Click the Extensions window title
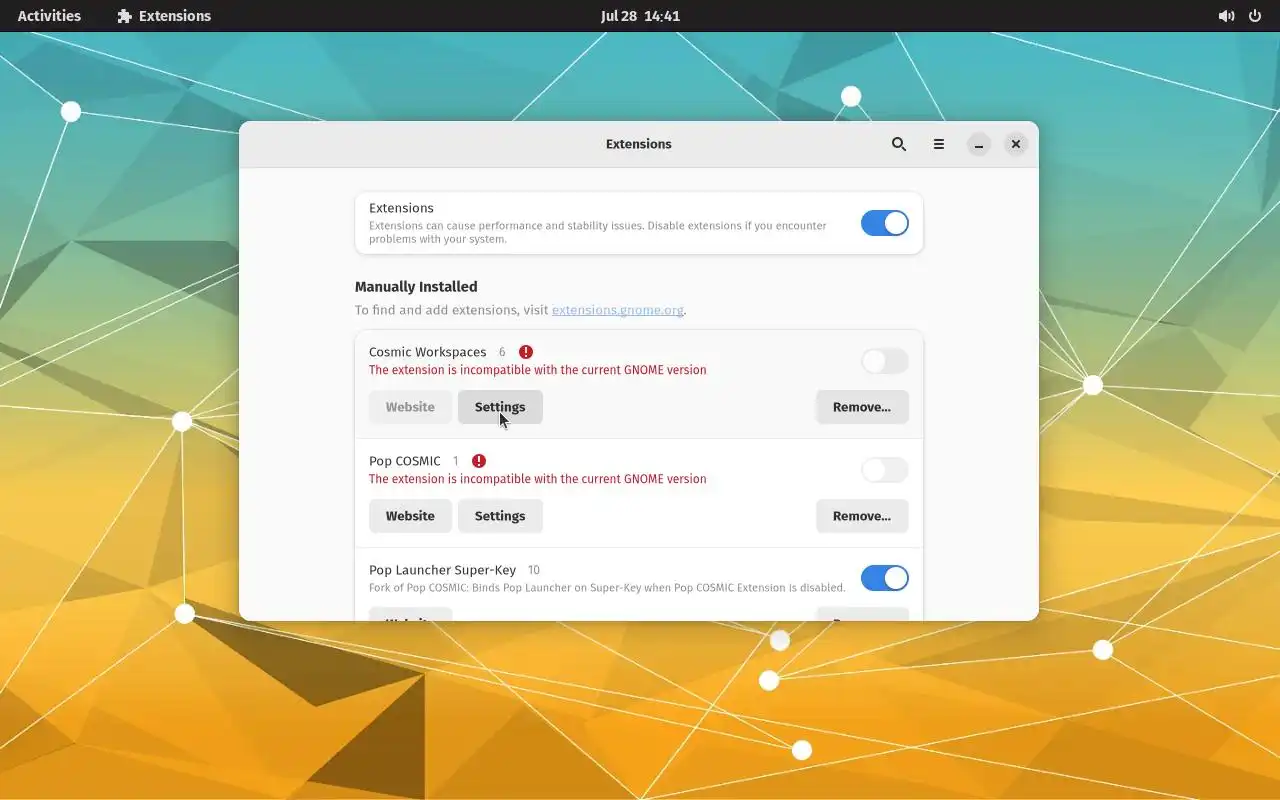Viewport: 1280px width, 800px height. 639,144
